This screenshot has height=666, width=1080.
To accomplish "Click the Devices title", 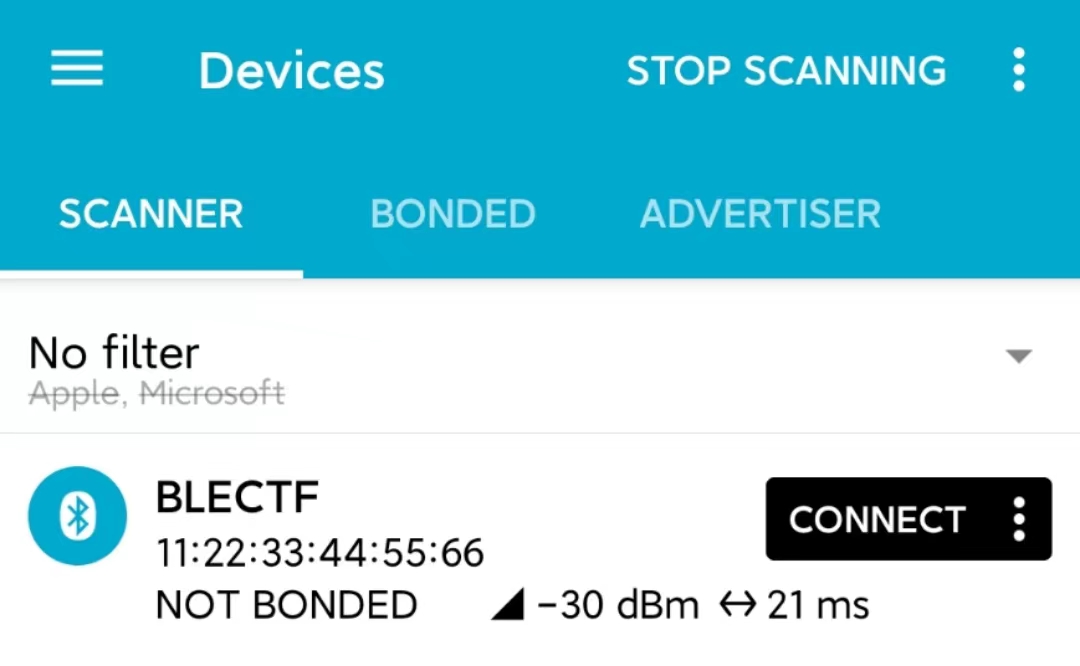I will point(291,71).
